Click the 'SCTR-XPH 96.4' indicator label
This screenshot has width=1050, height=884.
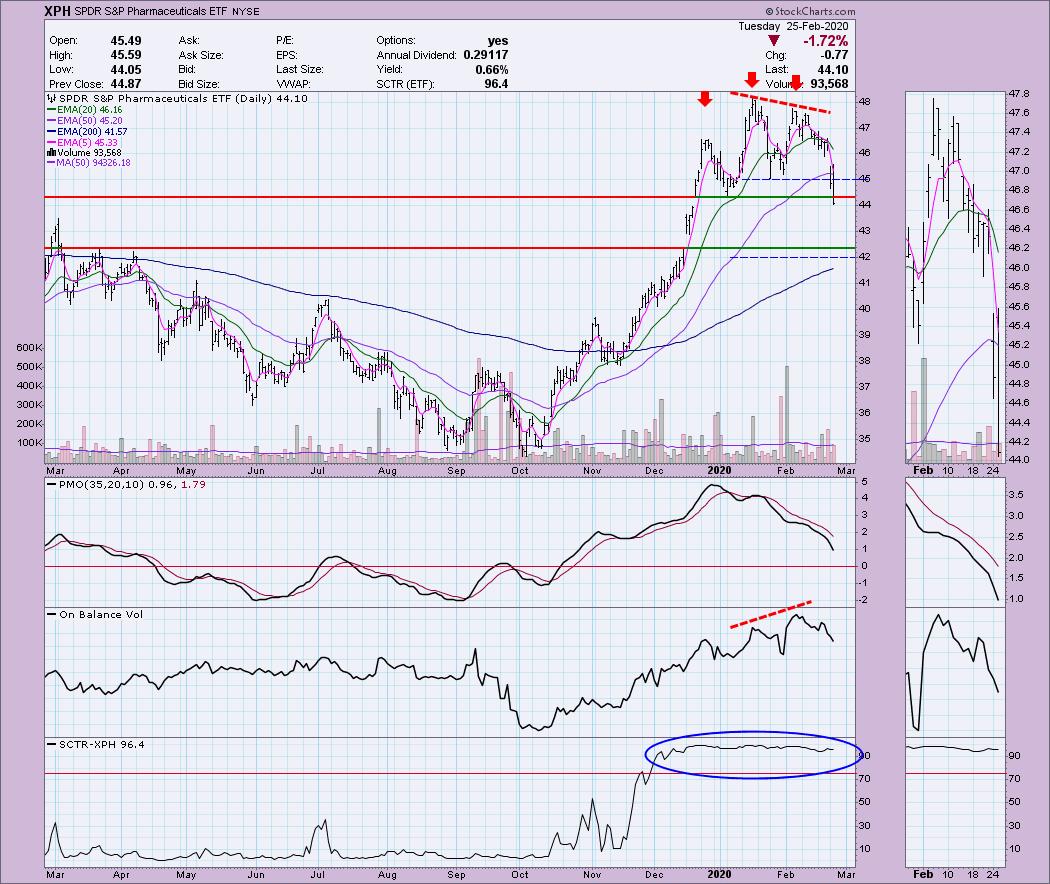102,744
